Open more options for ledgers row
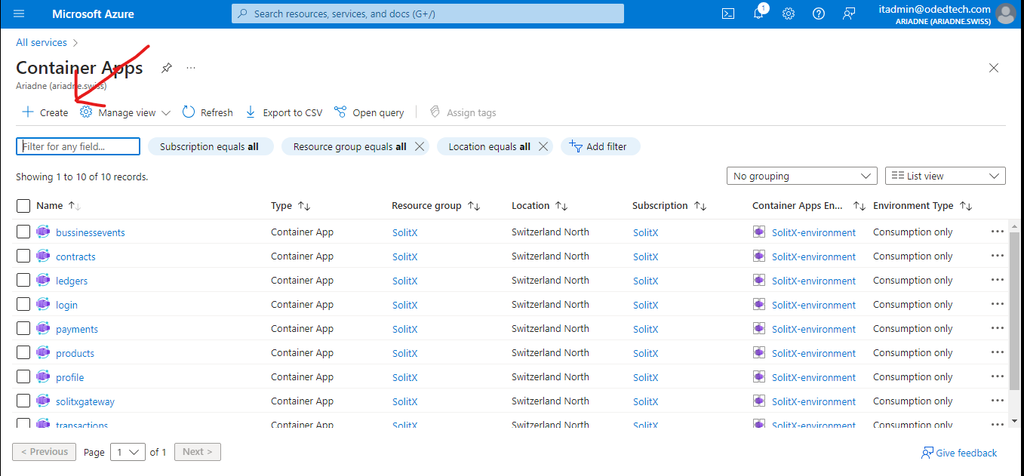 [x=997, y=279]
